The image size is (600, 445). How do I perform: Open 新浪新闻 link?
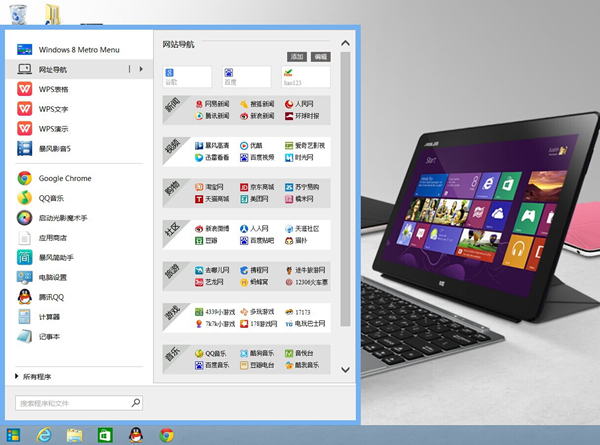258,116
